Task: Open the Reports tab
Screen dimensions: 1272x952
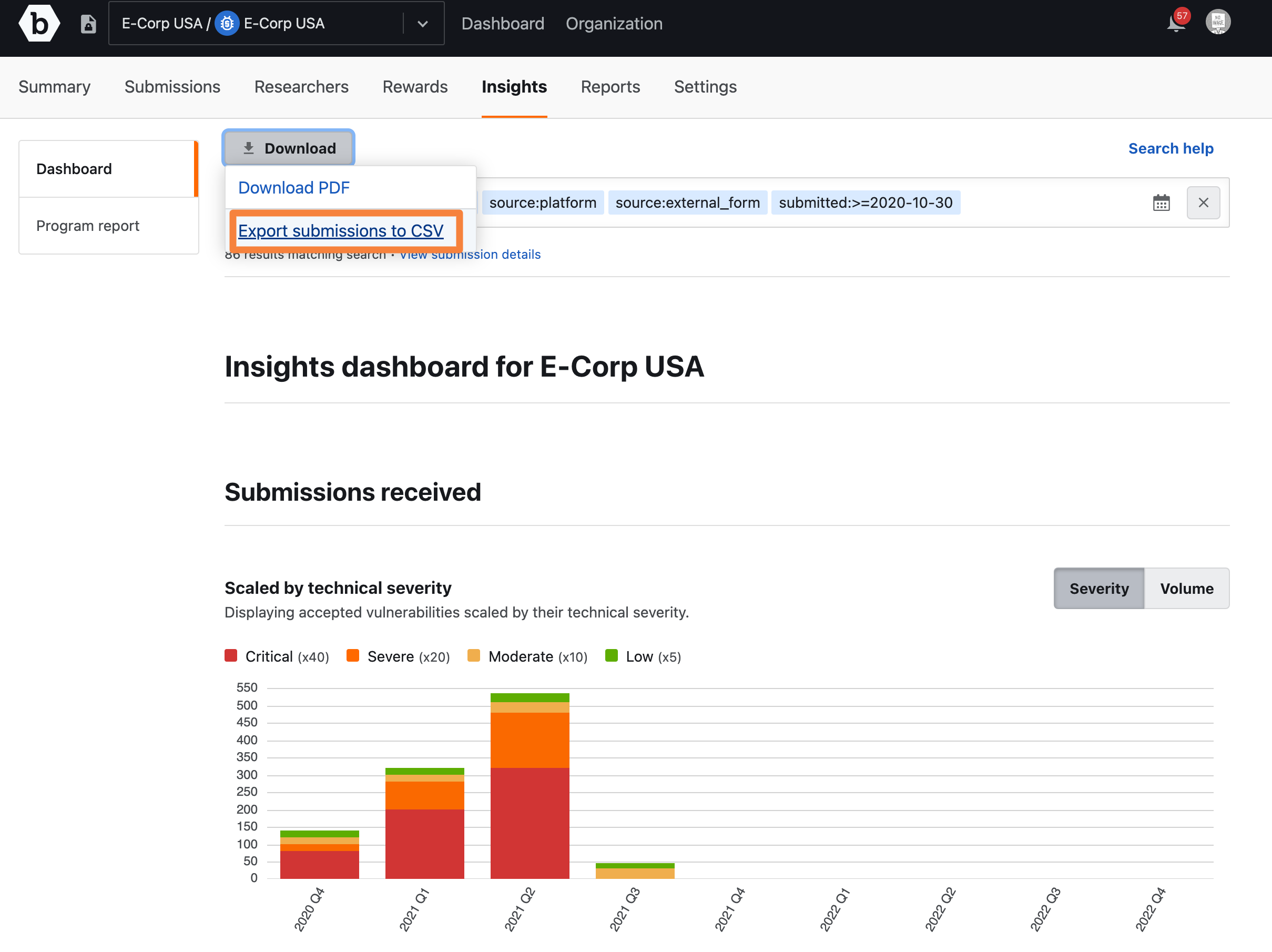Action: pos(610,87)
